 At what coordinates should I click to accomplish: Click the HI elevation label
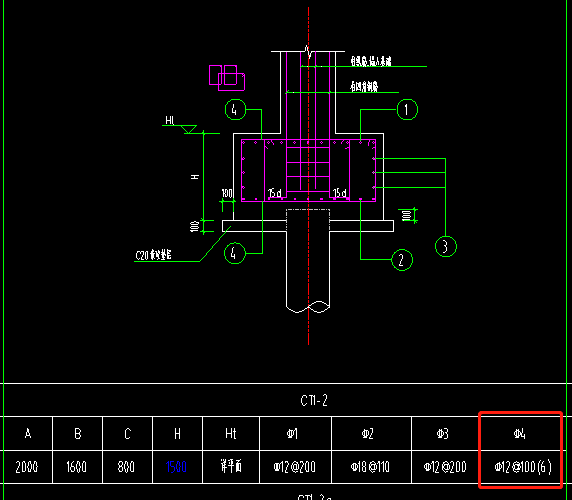coord(170,120)
